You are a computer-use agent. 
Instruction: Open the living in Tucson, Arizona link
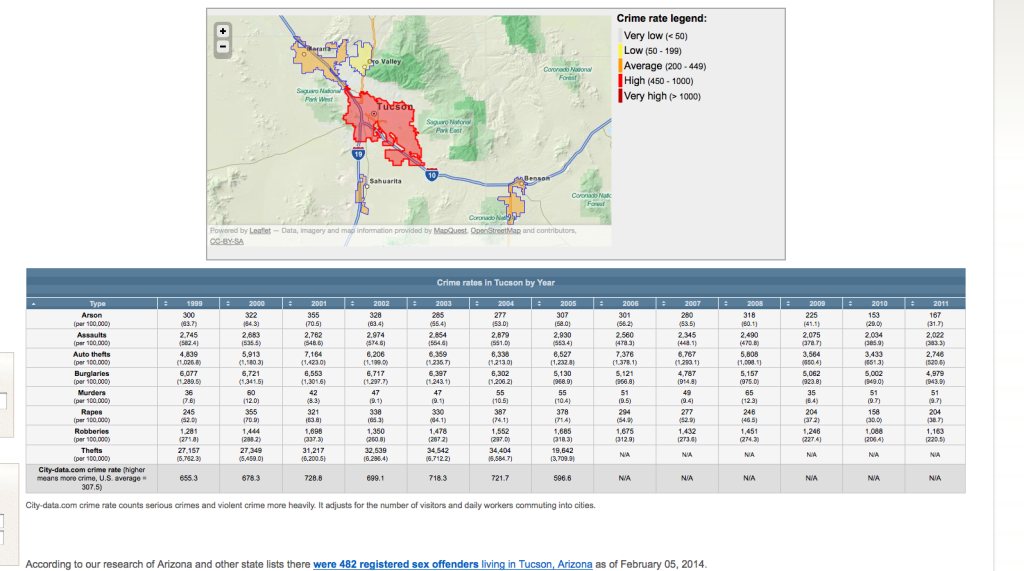537,564
